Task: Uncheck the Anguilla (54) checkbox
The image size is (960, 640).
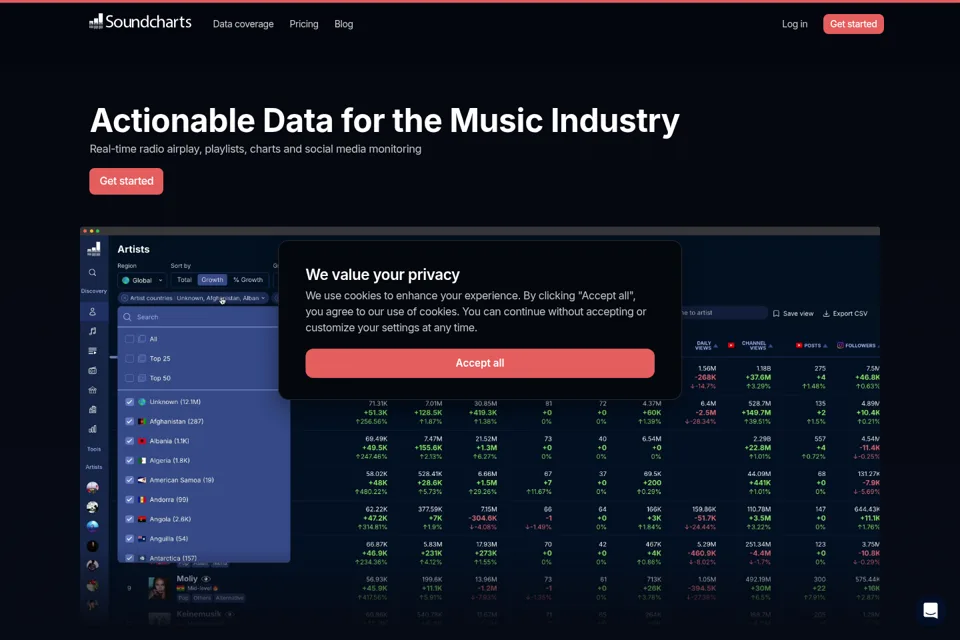Action: [129, 539]
